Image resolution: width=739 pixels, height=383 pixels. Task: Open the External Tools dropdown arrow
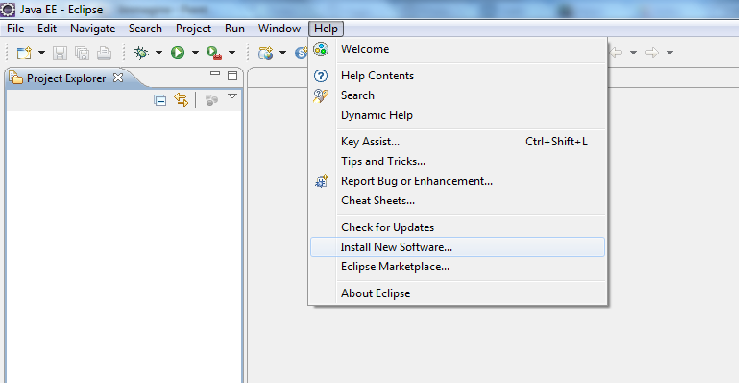pos(232,53)
